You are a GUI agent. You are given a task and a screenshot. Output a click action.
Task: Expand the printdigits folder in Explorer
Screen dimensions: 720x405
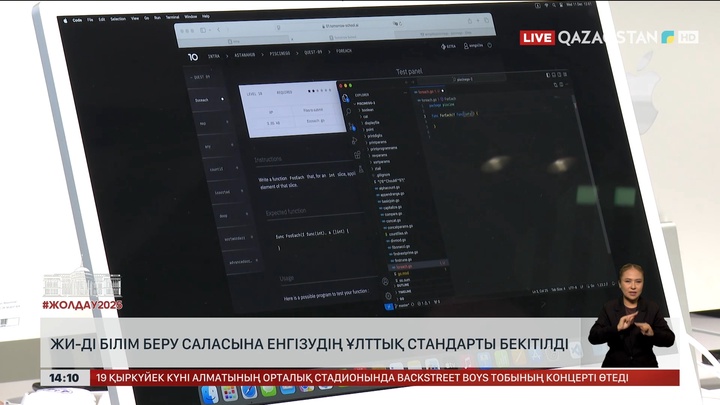pos(374,135)
